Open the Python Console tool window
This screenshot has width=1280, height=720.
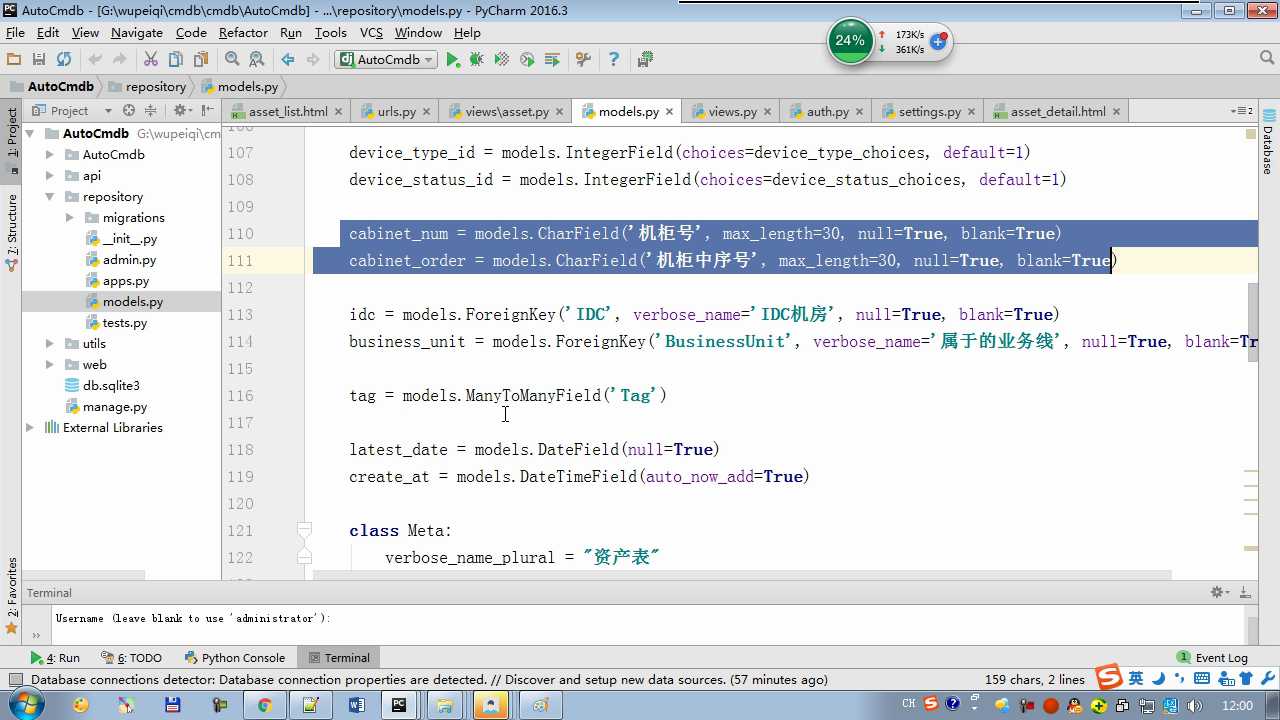tap(235, 658)
